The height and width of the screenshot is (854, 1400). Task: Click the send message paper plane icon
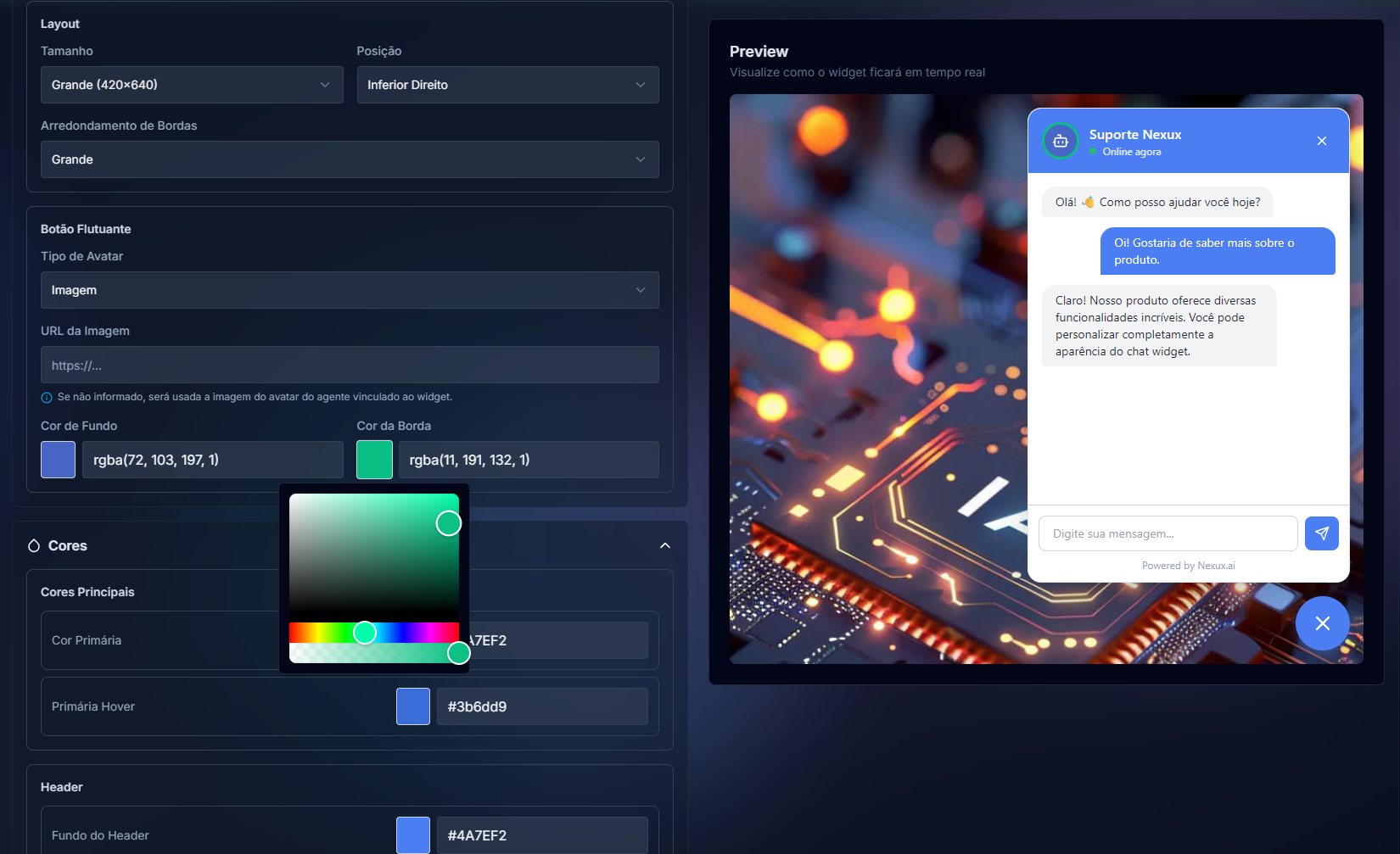1321,533
